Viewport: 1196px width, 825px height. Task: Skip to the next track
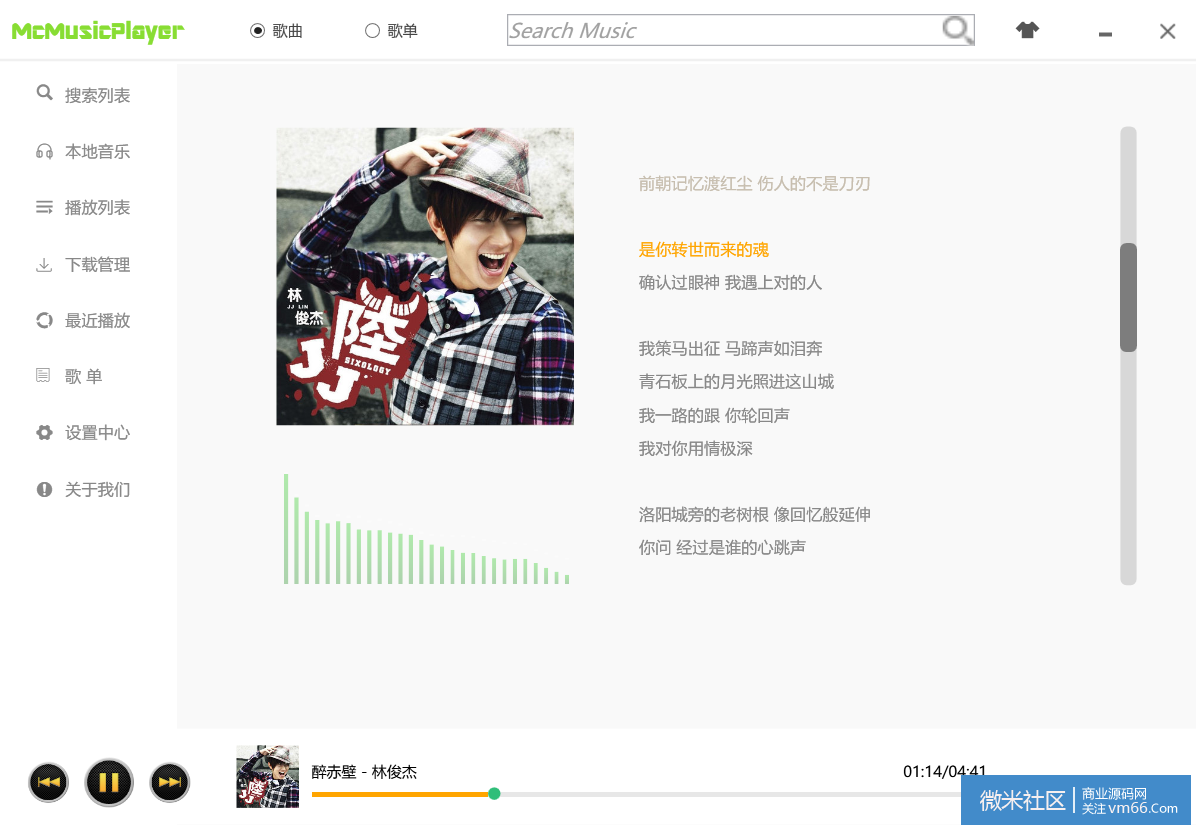pyautogui.click(x=169, y=782)
